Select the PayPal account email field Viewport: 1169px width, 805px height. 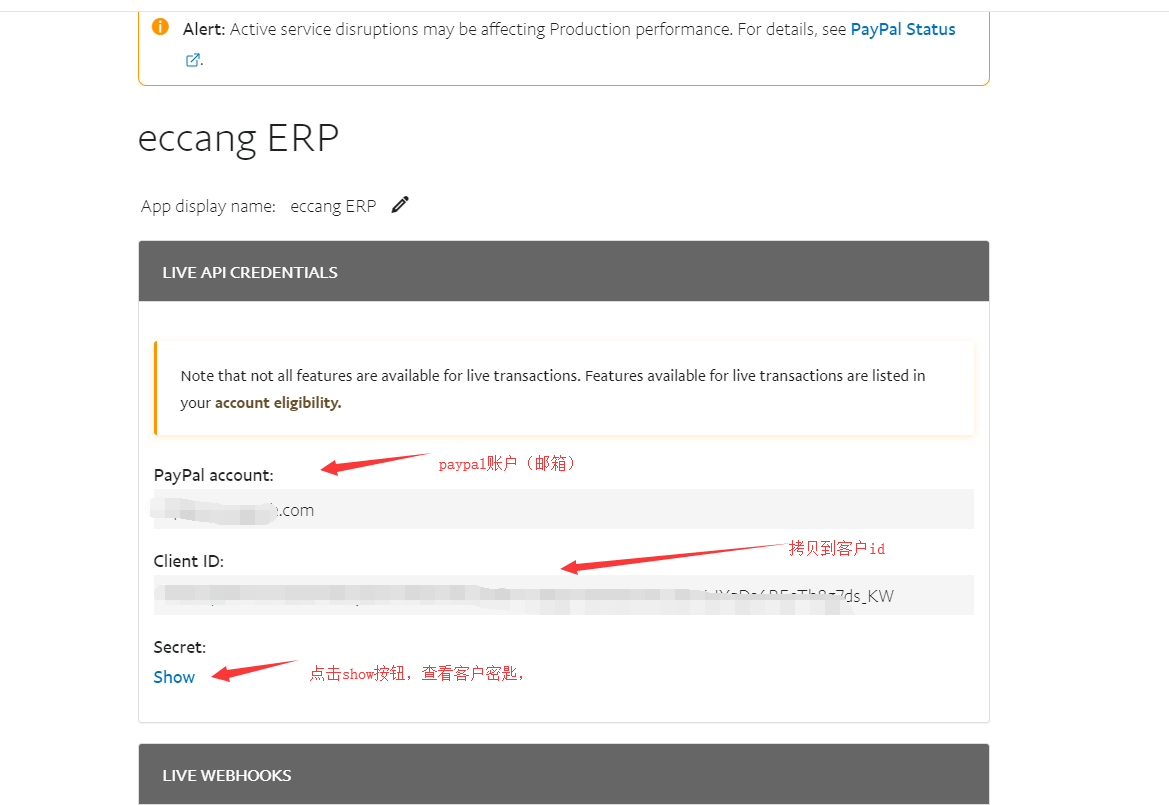point(564,509)
